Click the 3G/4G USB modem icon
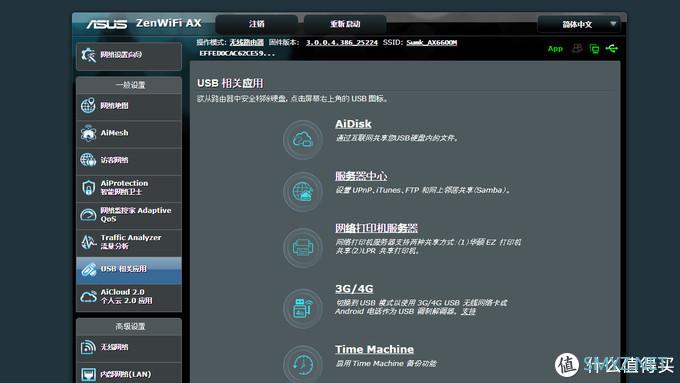 tap(303, 308)
